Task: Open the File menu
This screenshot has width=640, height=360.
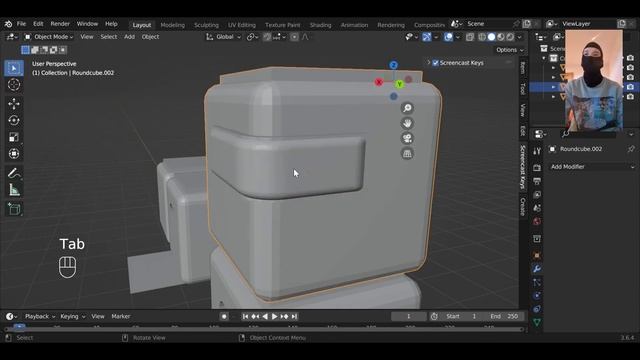Action: [21, 24]
